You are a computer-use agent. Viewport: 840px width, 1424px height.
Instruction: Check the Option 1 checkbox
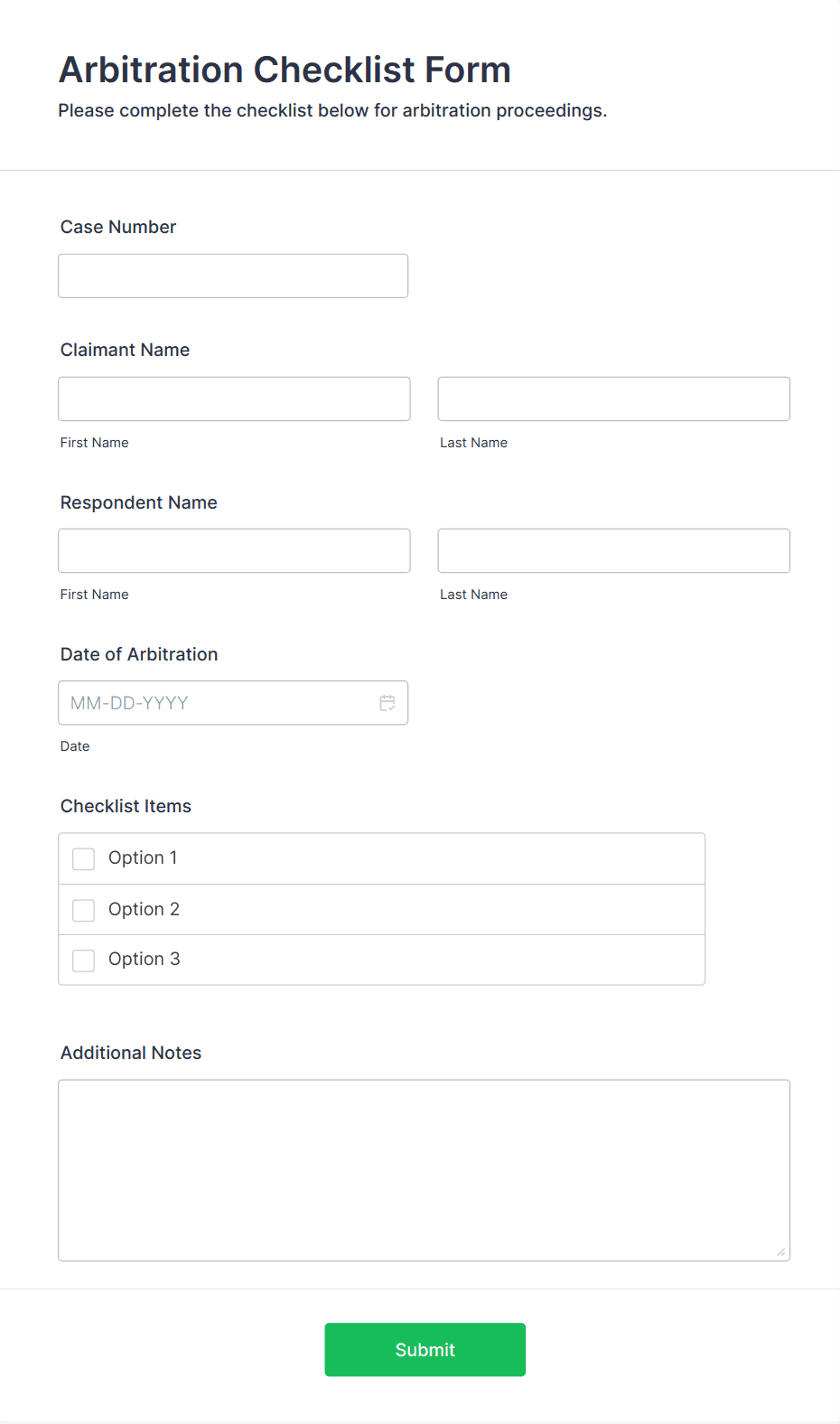[83, 858]
